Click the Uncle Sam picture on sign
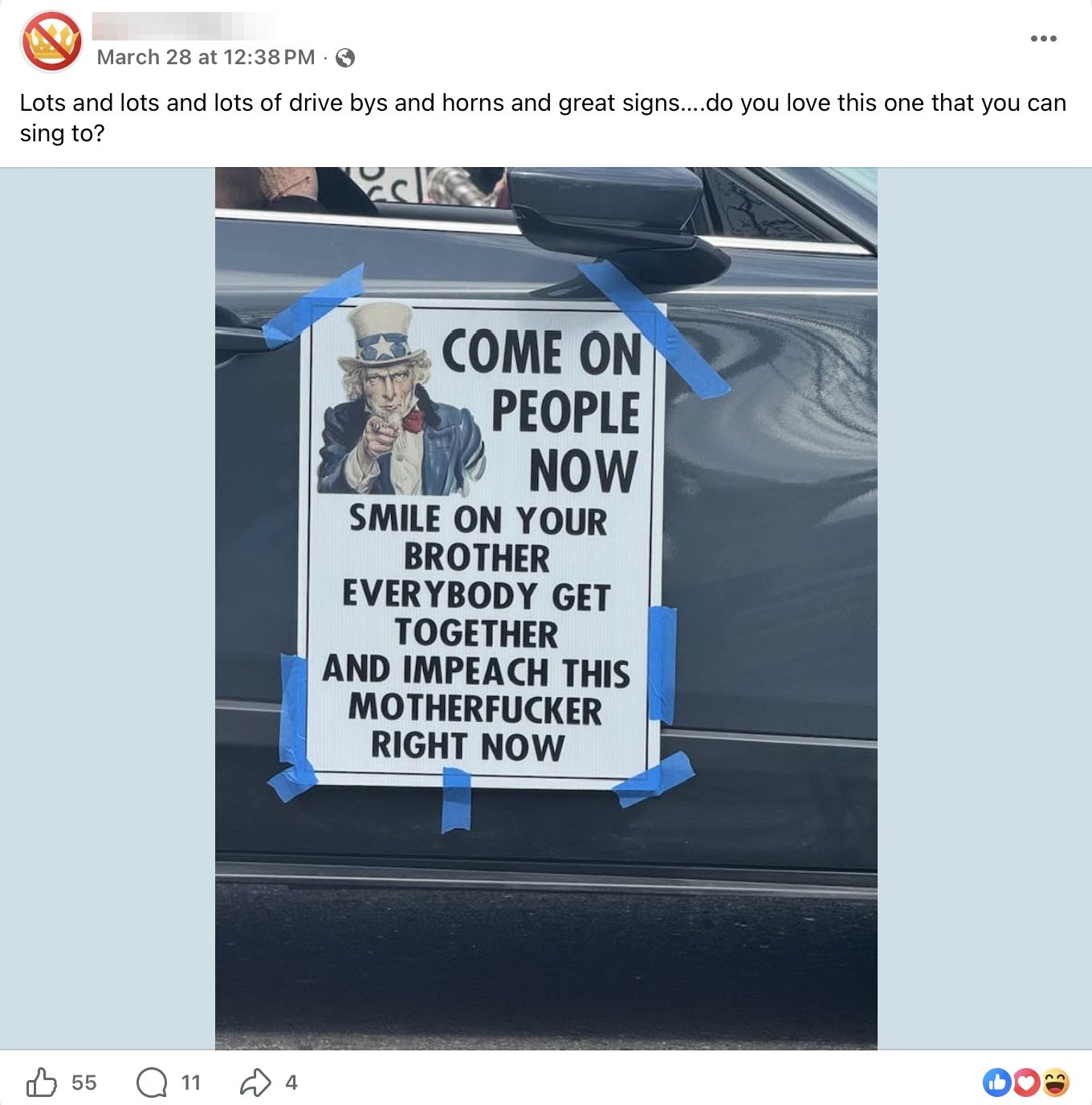Viewport: 1092px width, 1105px height. 398,399
